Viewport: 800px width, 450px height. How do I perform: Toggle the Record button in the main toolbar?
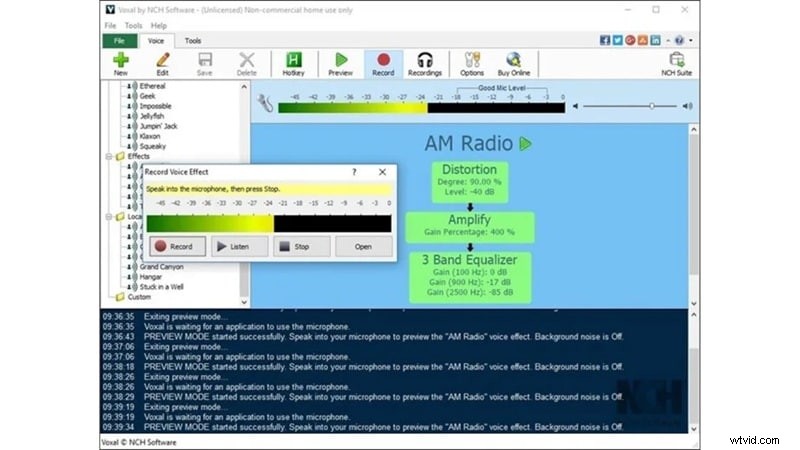pos(382,61)
